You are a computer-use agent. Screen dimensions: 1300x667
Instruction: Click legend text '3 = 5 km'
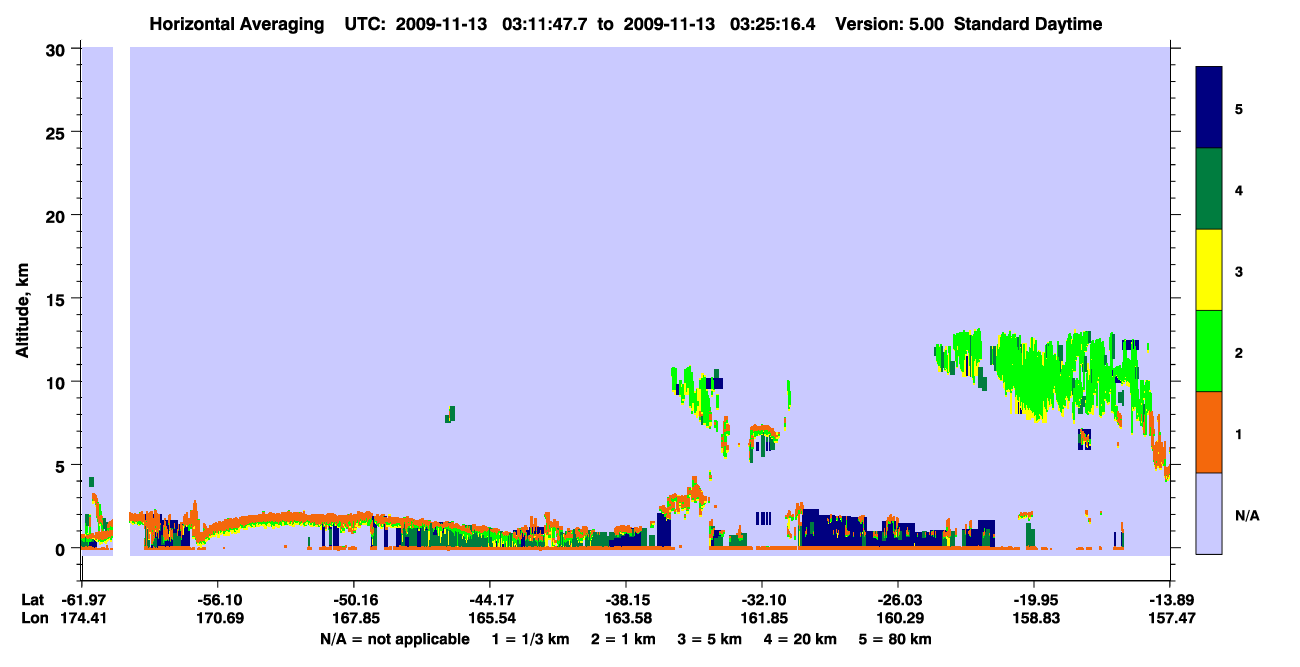coord(710,639)
